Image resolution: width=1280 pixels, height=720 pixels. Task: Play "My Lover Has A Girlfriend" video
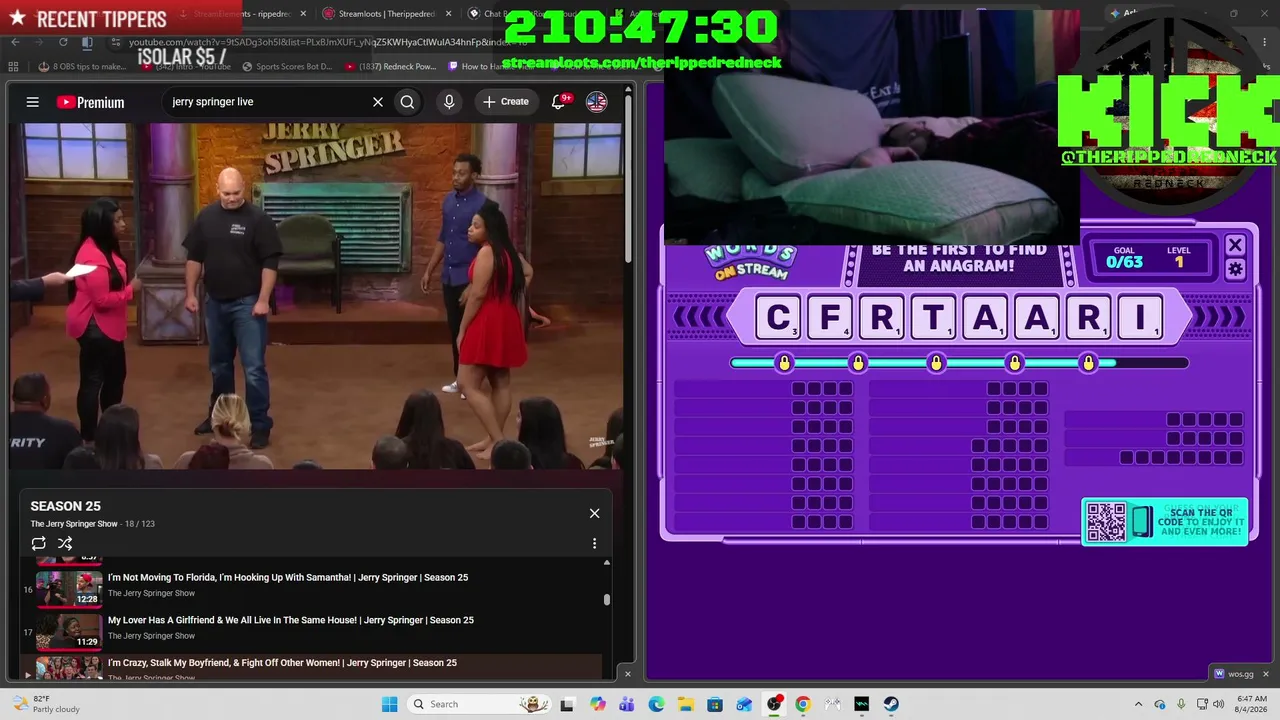[291, 620]
